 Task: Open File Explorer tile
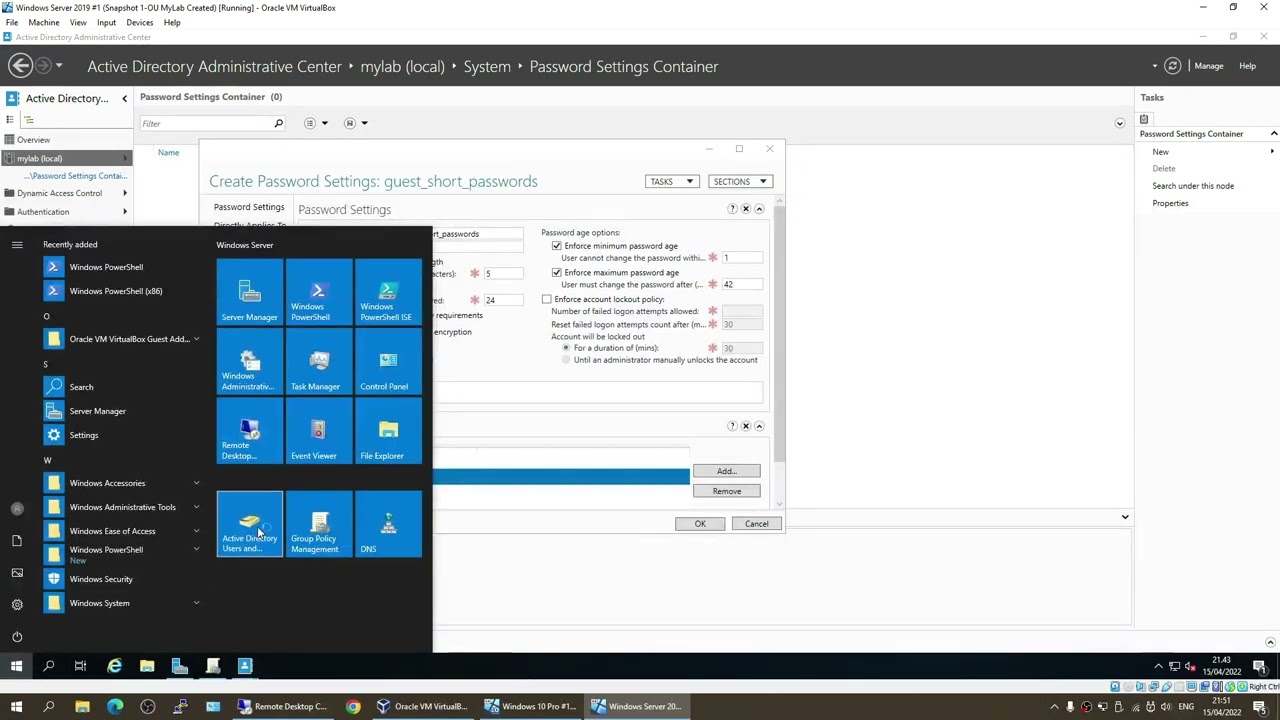coord(388,431)
